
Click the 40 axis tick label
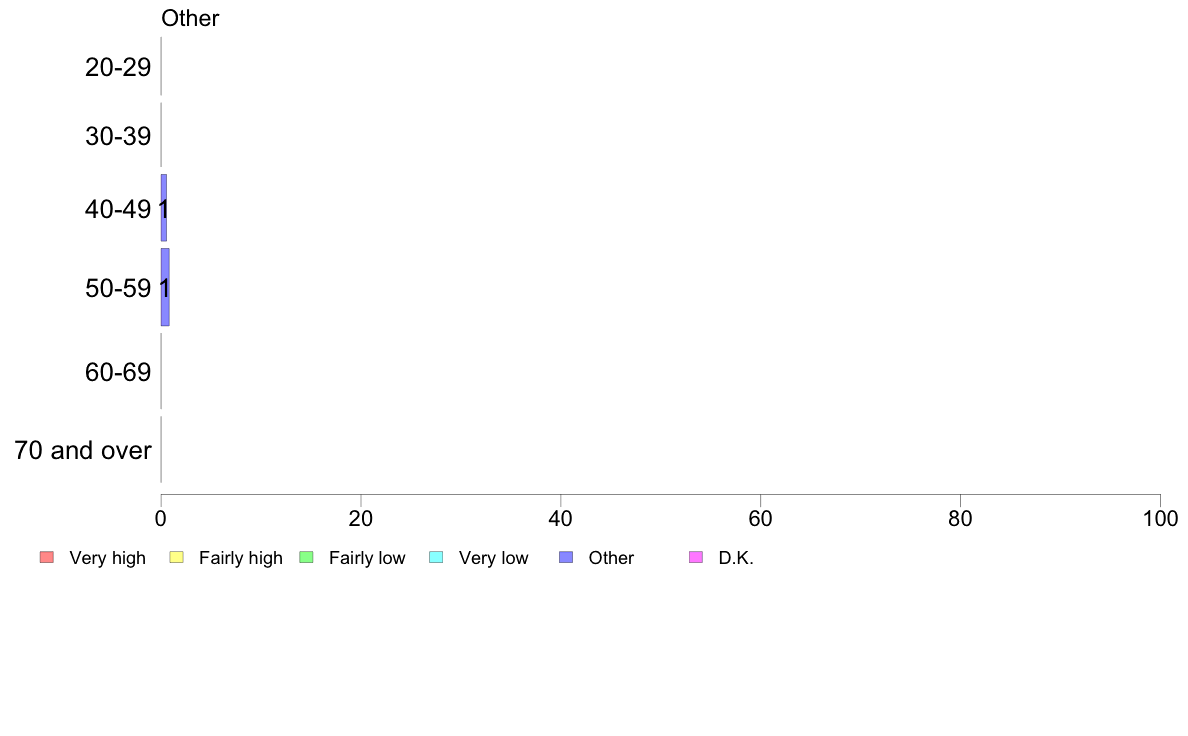click(x=561, y=518)
